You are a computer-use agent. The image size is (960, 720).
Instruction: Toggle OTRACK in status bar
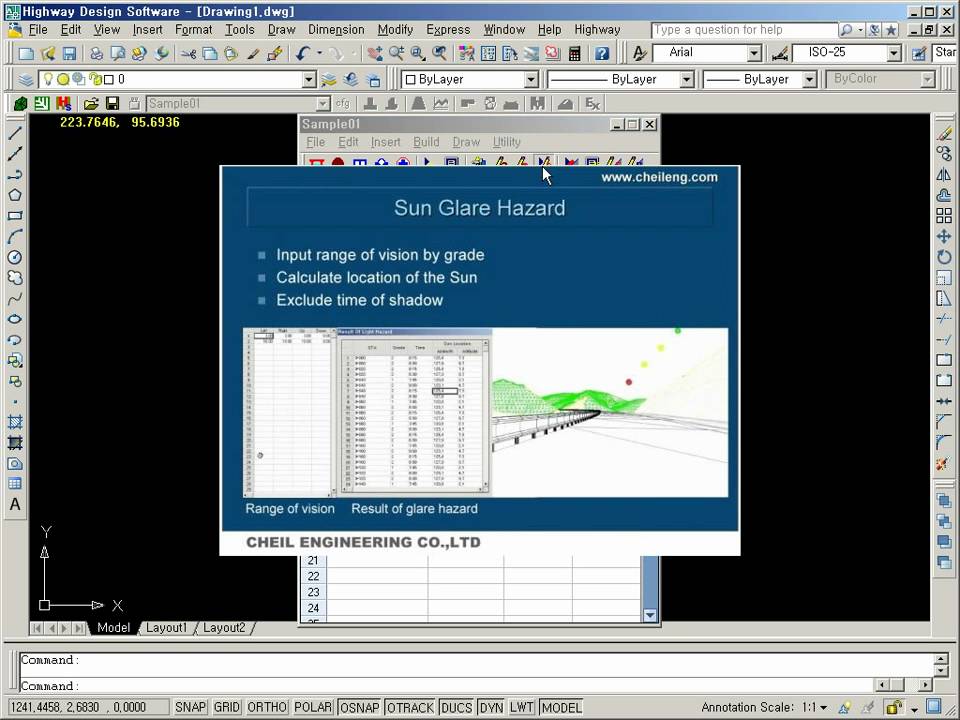(410, 707)
